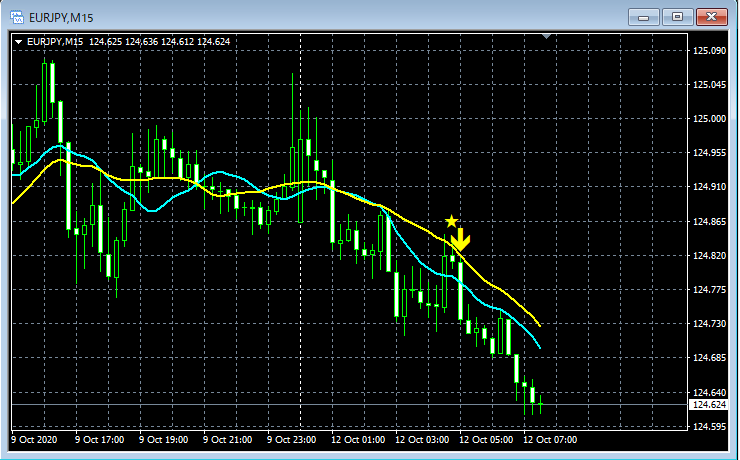Click the 124.730 price scale label

[709, 323]
